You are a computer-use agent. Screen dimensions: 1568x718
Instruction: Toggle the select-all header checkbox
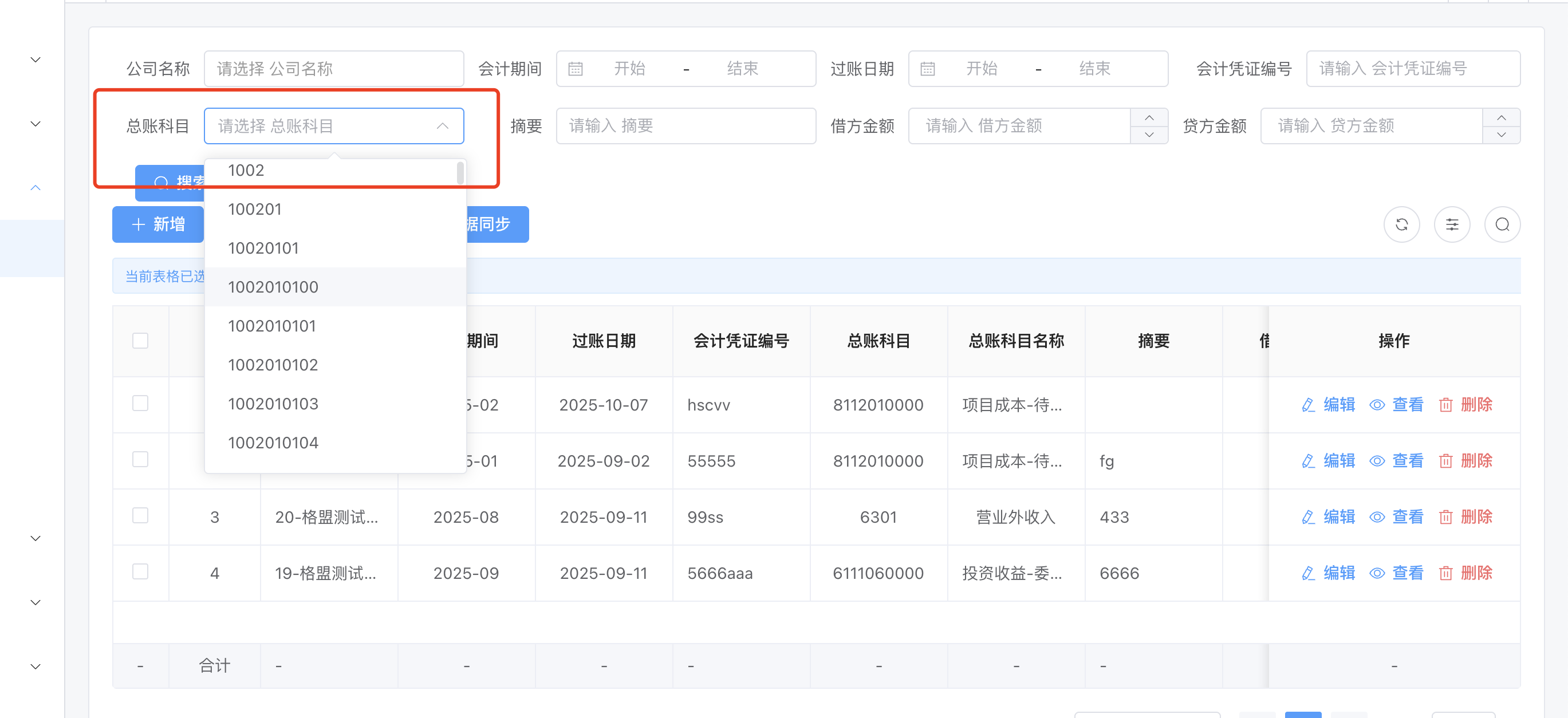click(x=140, y=340)
